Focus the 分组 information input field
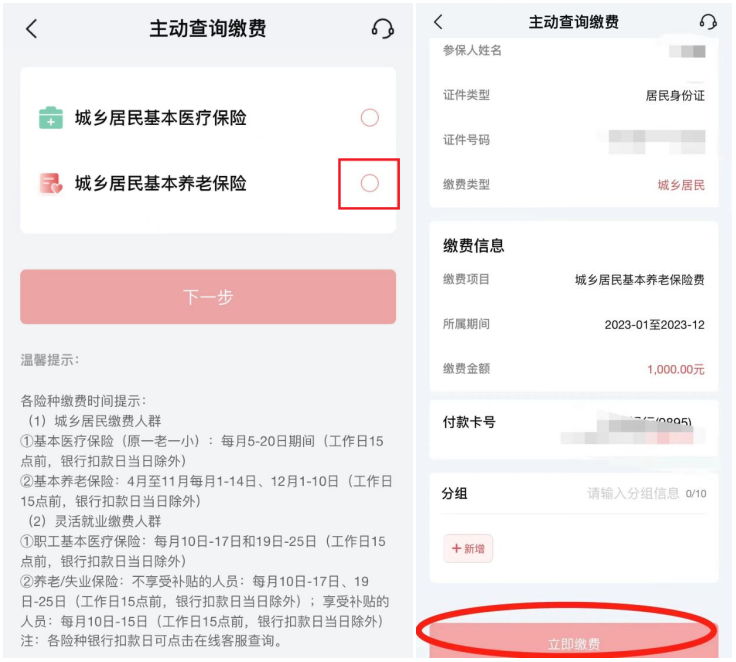 tap(632, 493)
